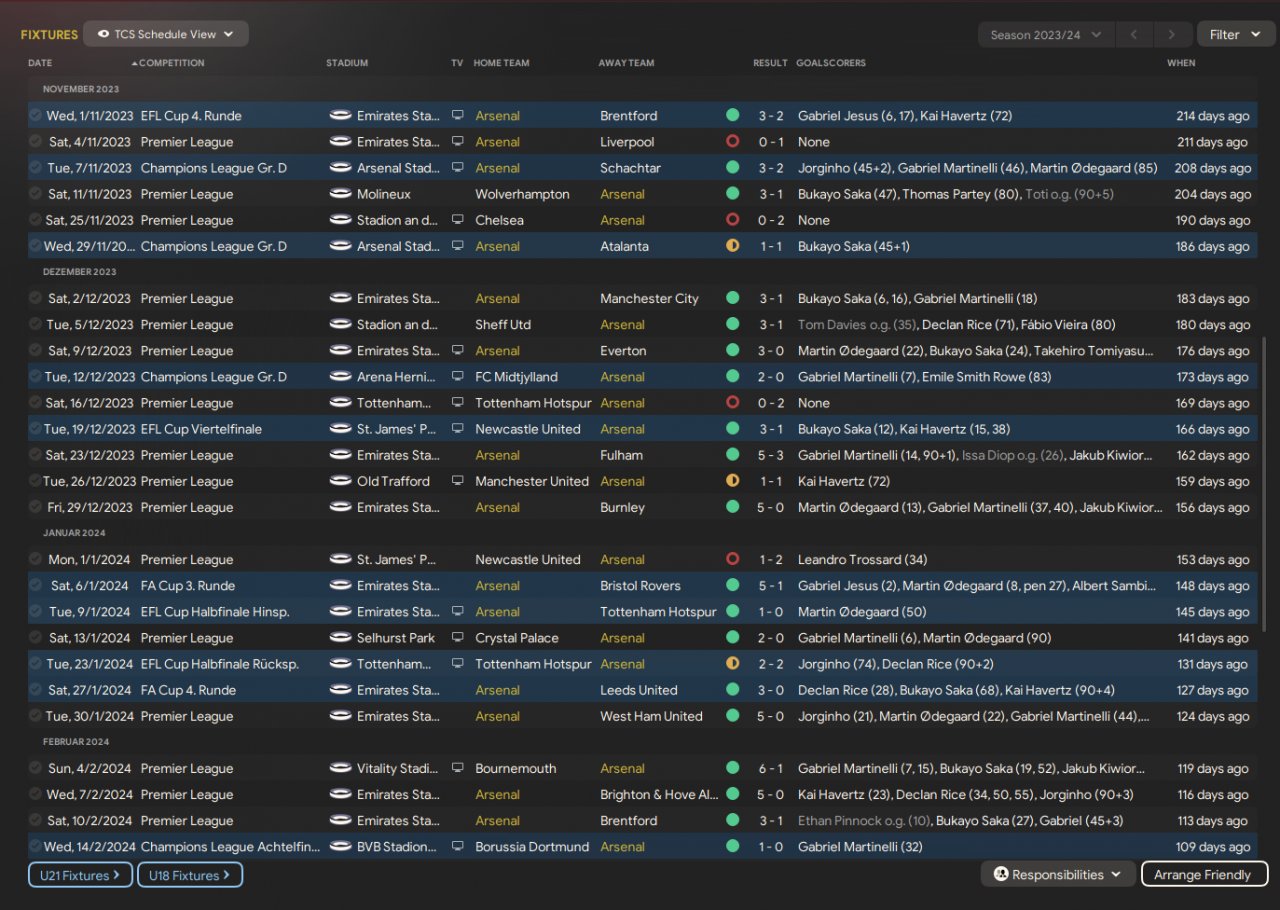
Task: Click the TV icon for the Schachtar match
Action: coord(458,168)
